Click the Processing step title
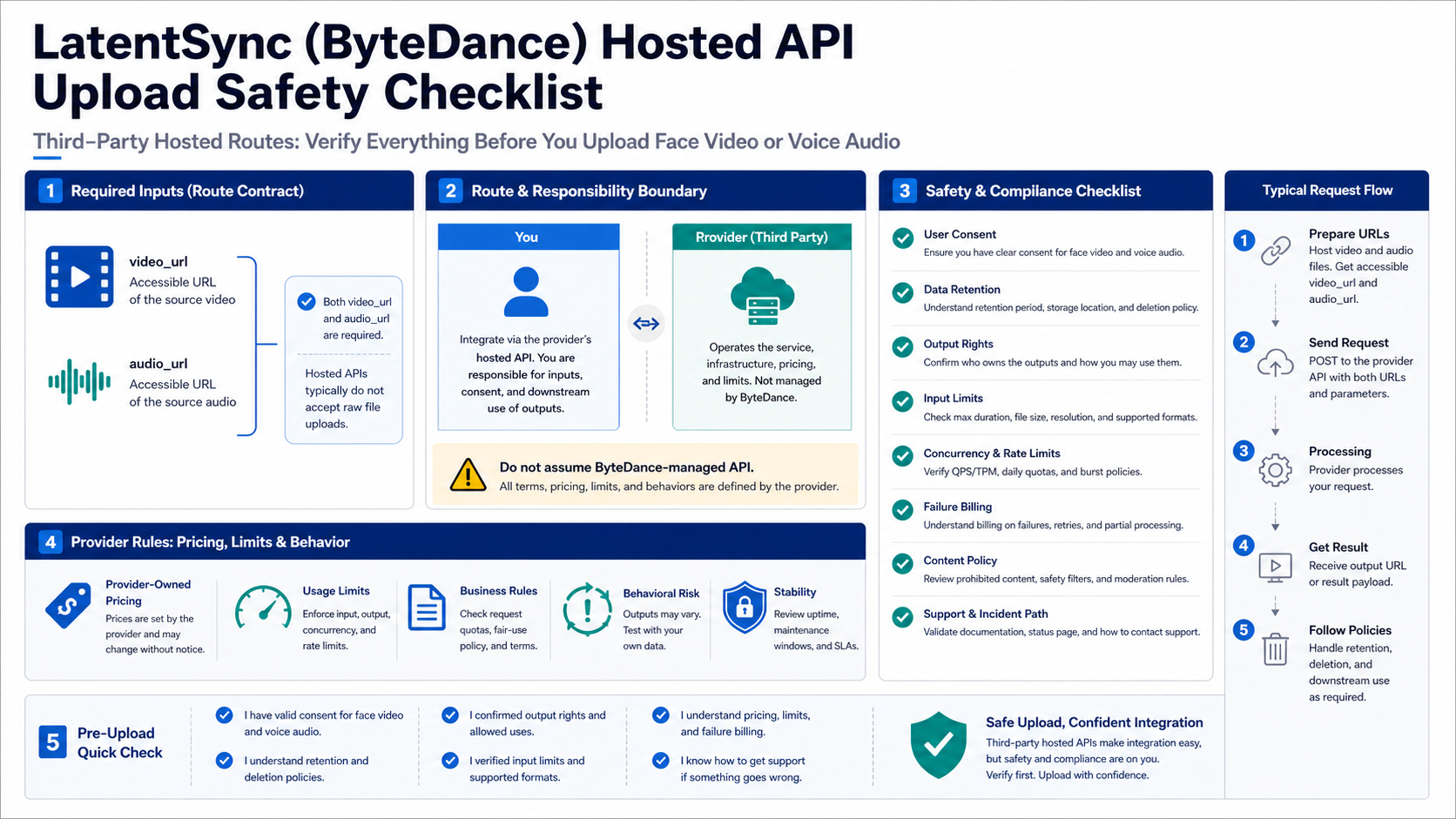 [1340, 452]
